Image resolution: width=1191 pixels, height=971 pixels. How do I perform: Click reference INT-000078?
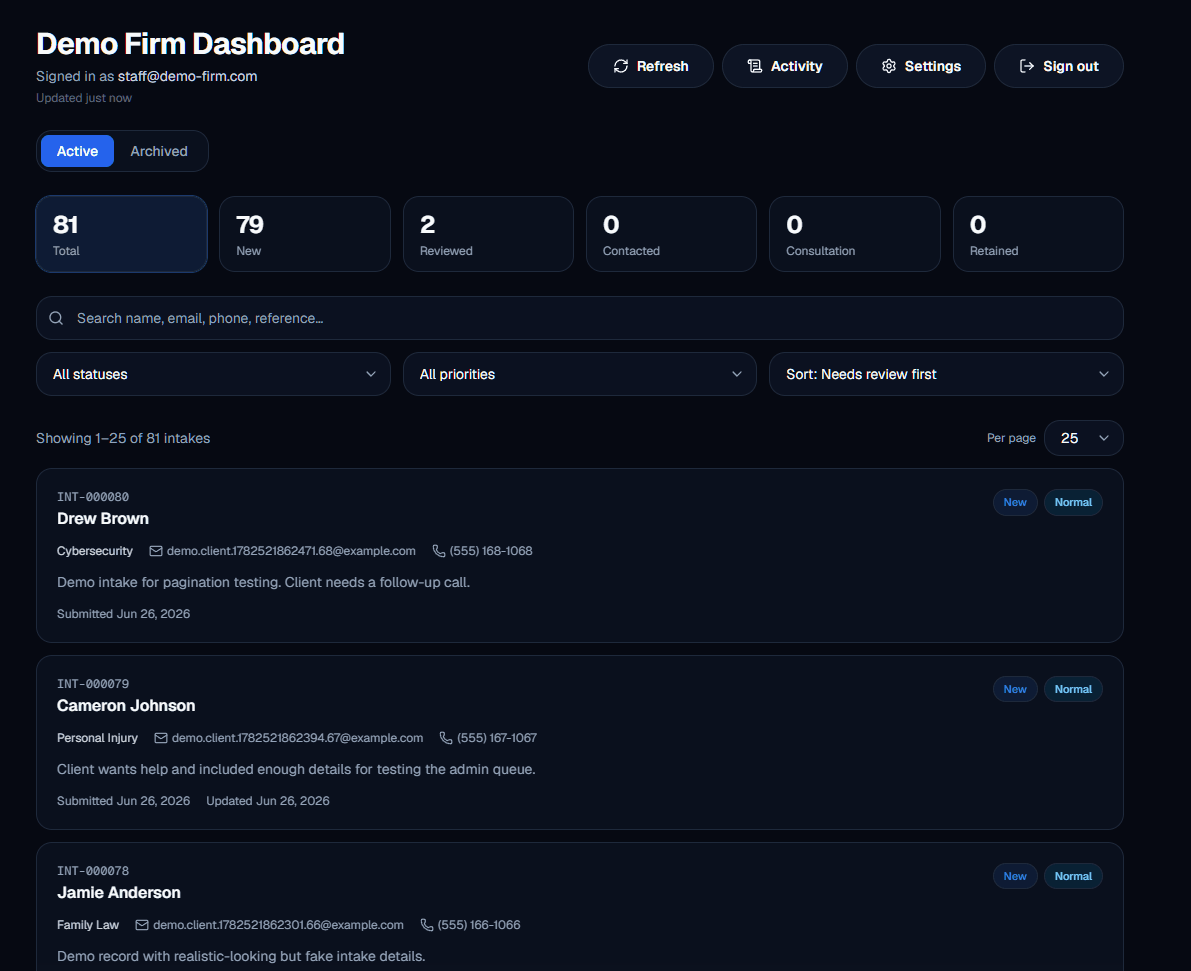93,871
